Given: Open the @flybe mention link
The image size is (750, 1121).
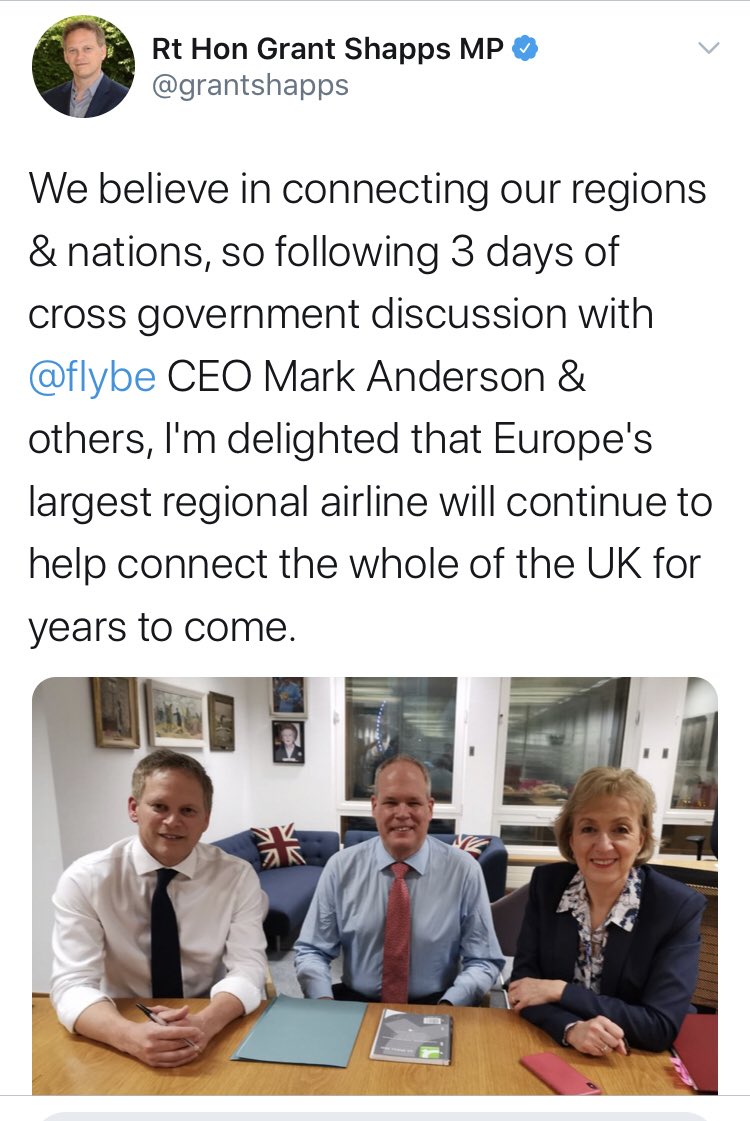Looking at the screenshot, I should click(92, 379).
